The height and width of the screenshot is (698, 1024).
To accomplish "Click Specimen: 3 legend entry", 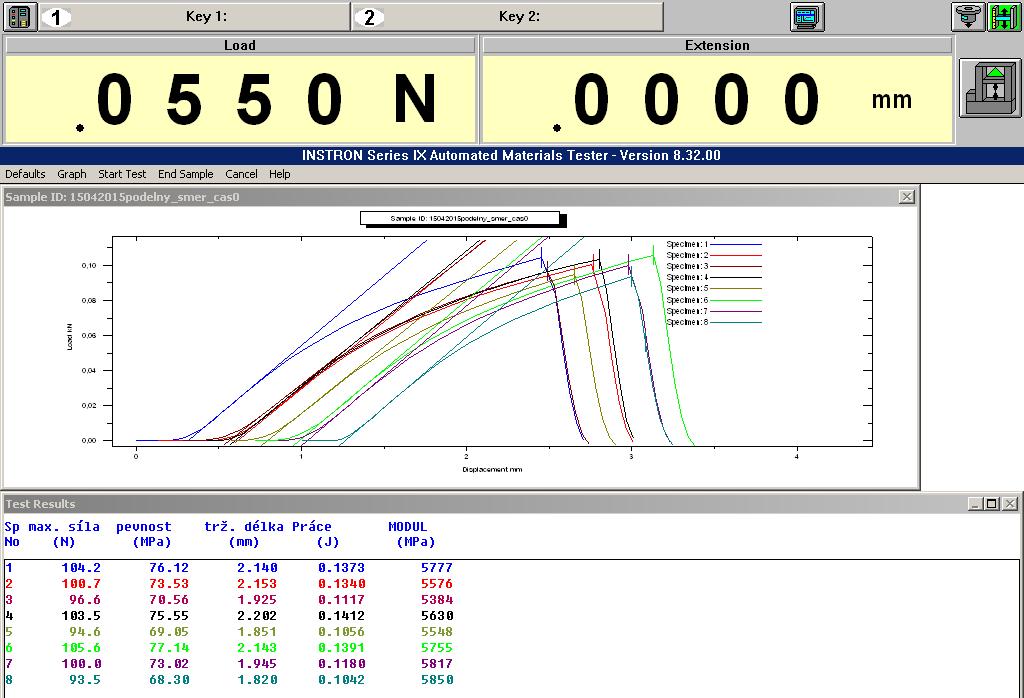I will (x=713, y=266).
